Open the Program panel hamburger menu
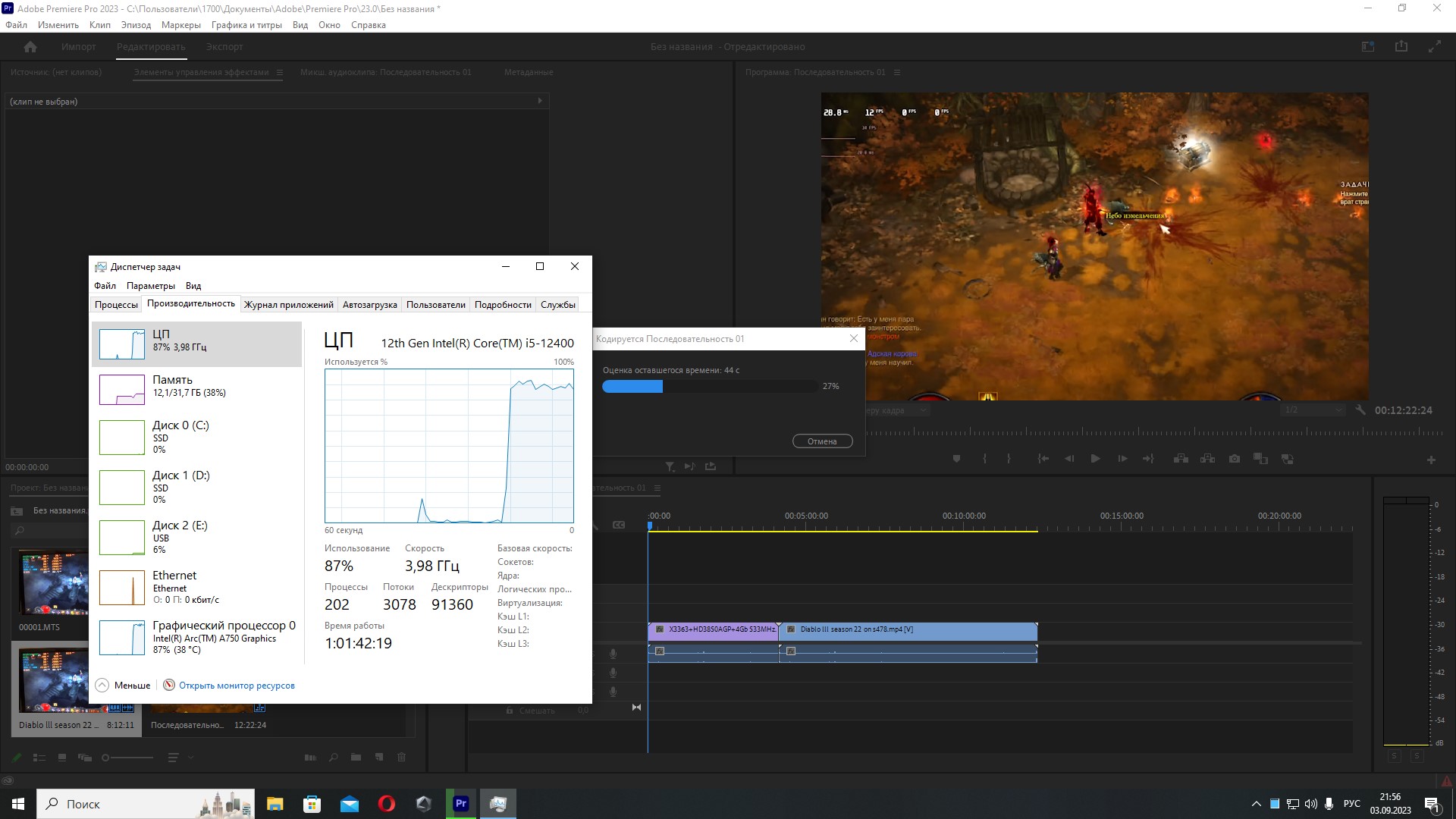This screenshot has width=1456, height=819. pos(897,73)
